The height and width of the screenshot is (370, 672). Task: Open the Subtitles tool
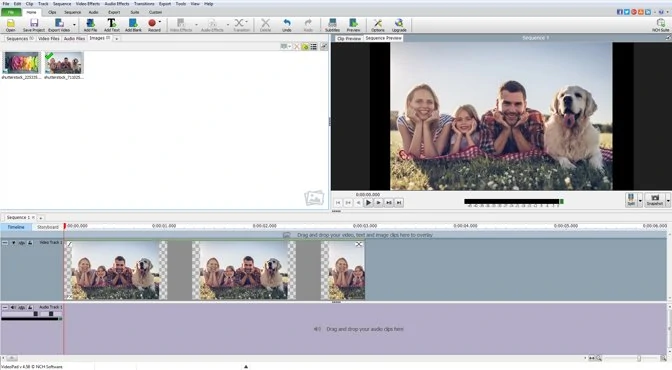[x=332, y=25]
